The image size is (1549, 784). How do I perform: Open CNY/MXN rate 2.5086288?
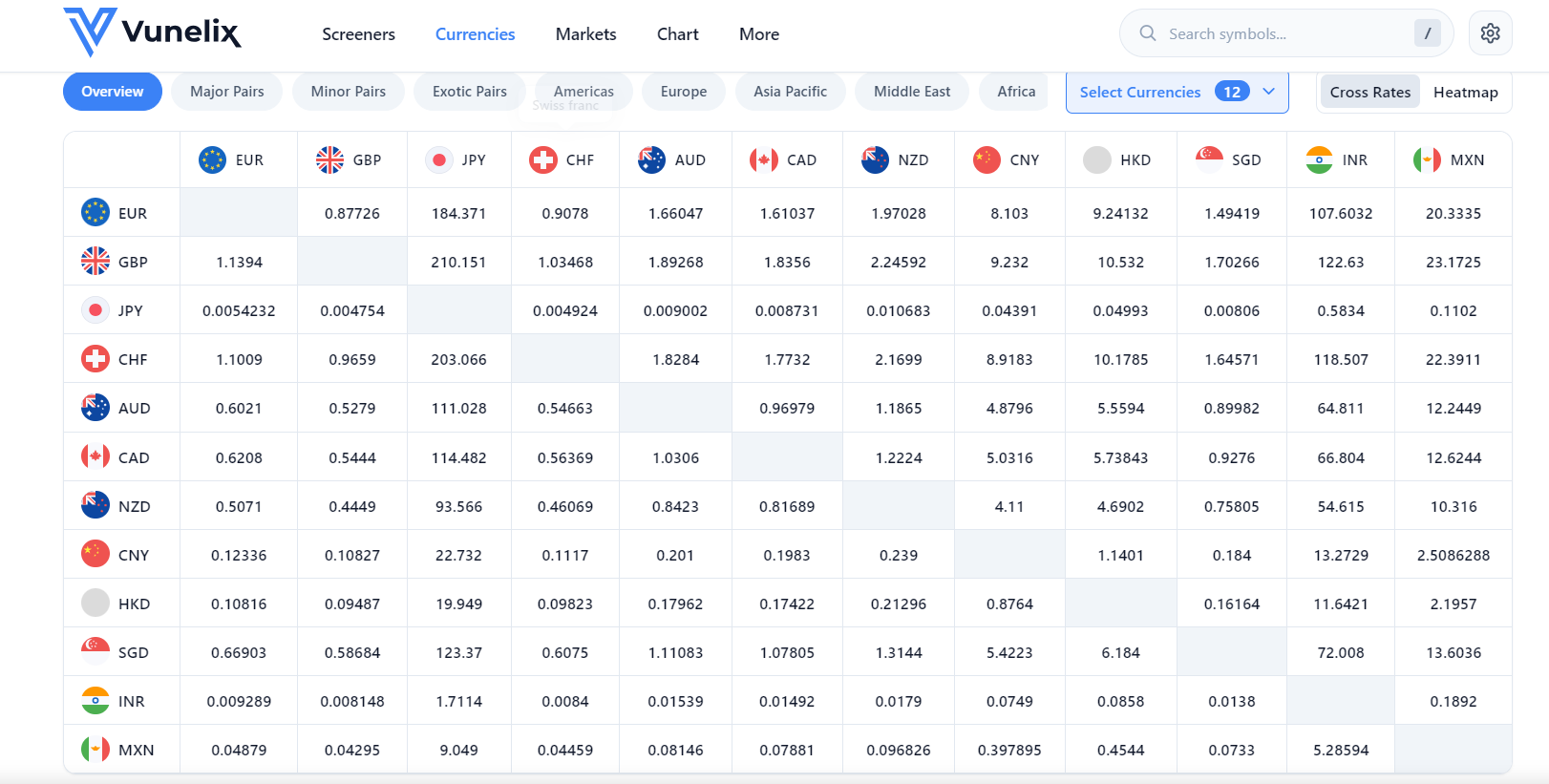pos(1454,555)
